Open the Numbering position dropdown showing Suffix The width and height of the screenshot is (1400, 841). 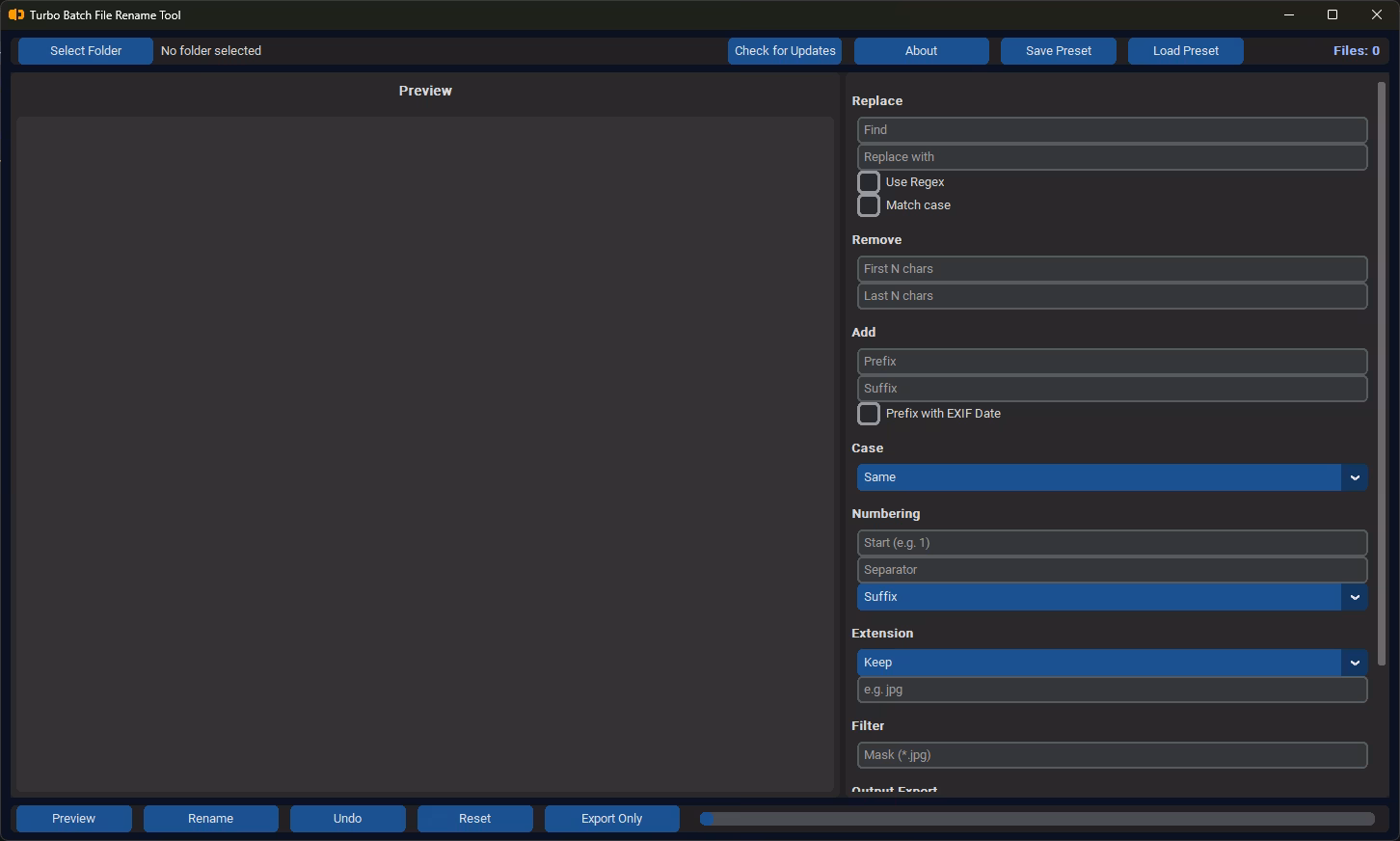tap(1113, 597)
